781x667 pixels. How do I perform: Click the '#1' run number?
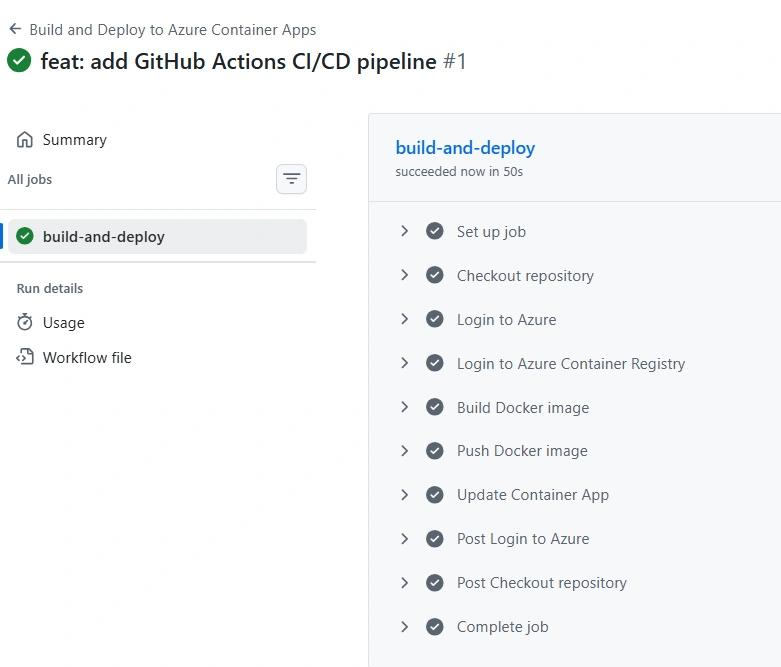[x=454, y=62]
